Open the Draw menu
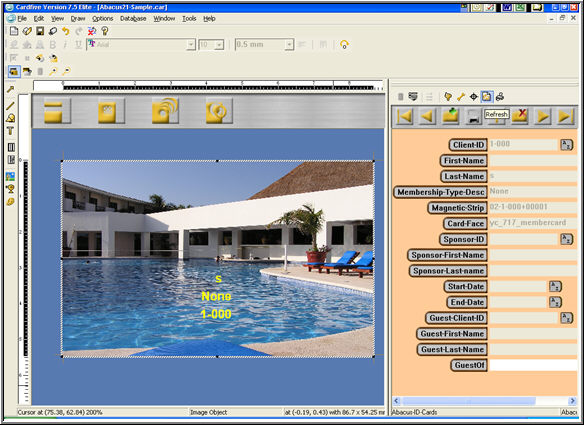This screenshot has height=425, width=584. (78, 19)
